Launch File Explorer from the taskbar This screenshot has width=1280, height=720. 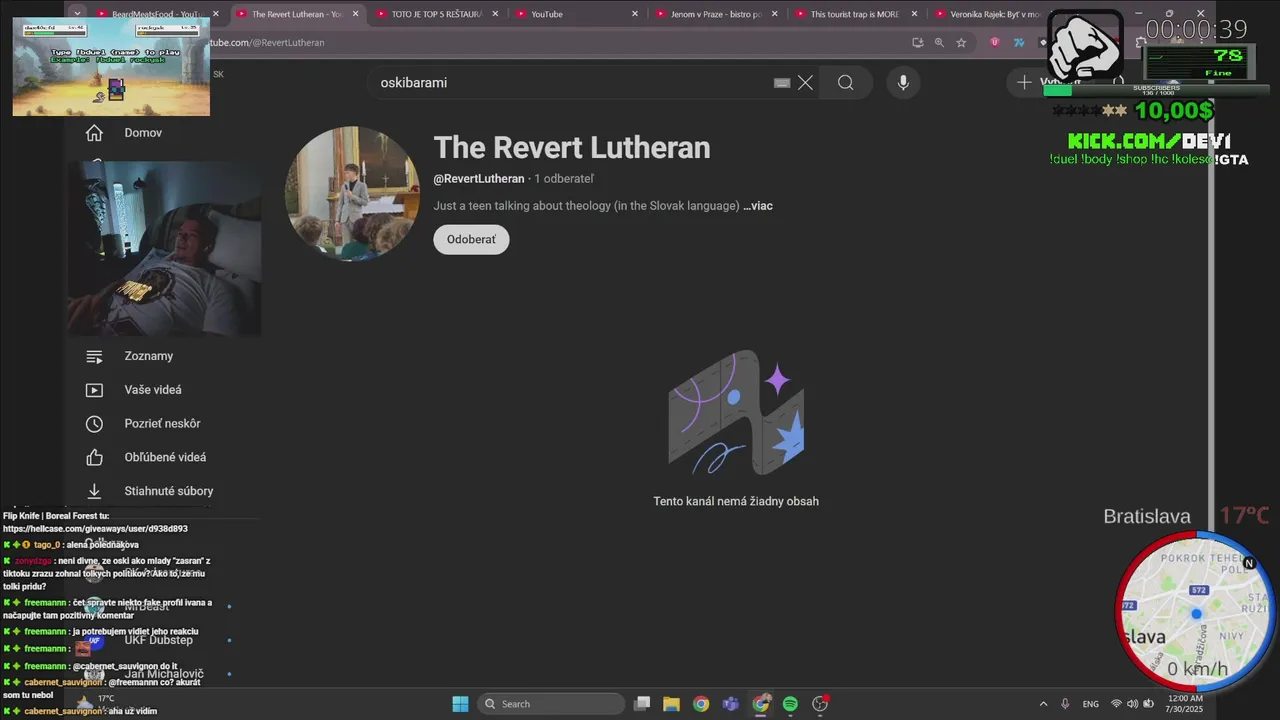coord(672,704)
